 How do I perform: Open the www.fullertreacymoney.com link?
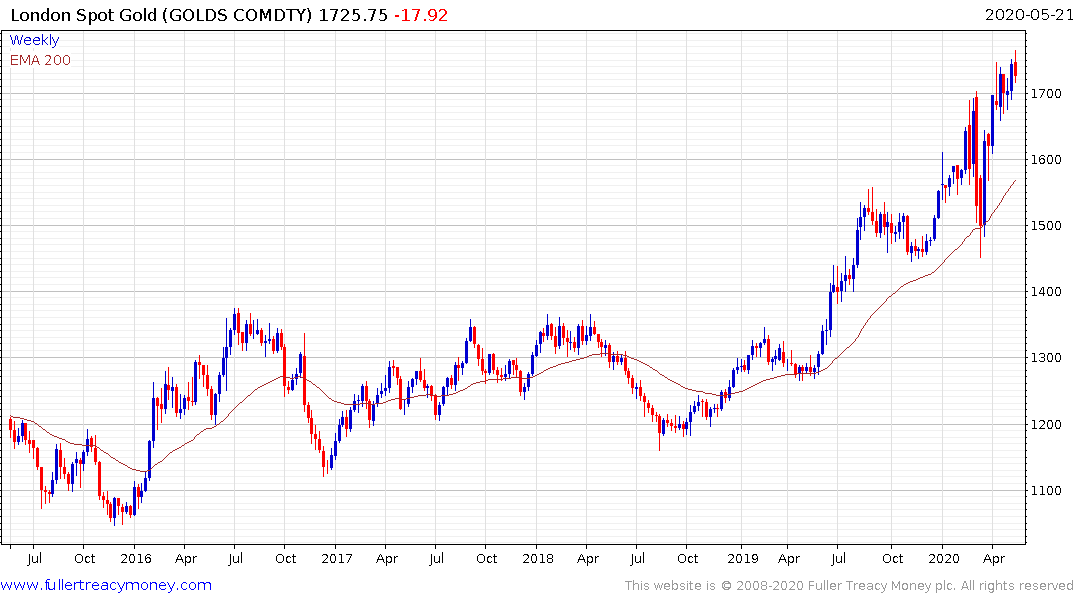106,585
